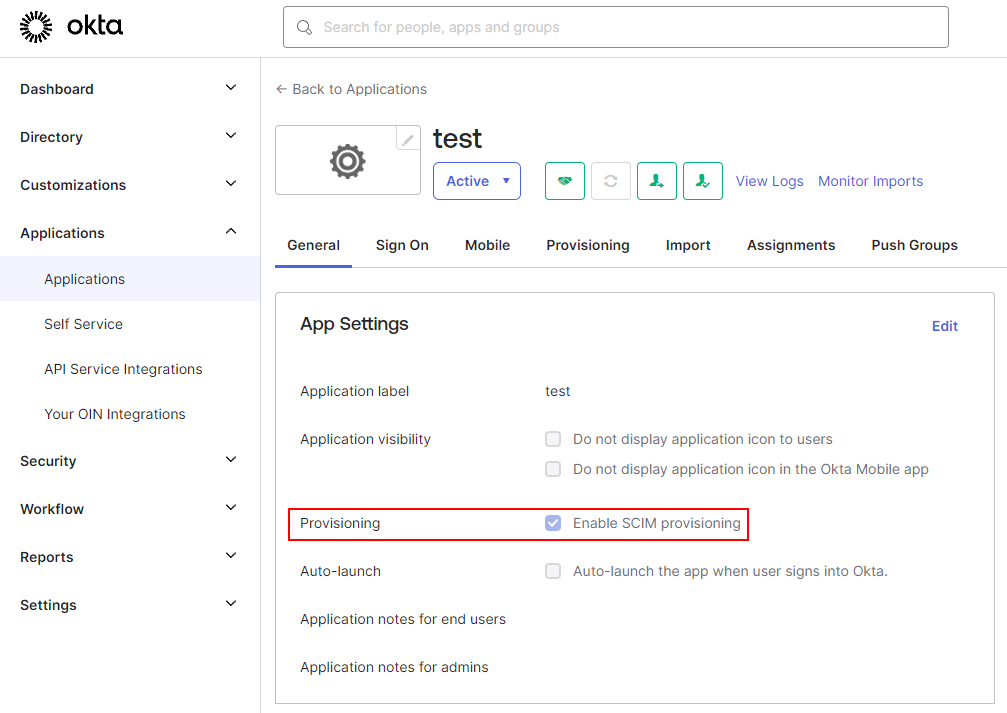Tick hide icon in Okta Mobile app checkbox

[x=553, y=469]
